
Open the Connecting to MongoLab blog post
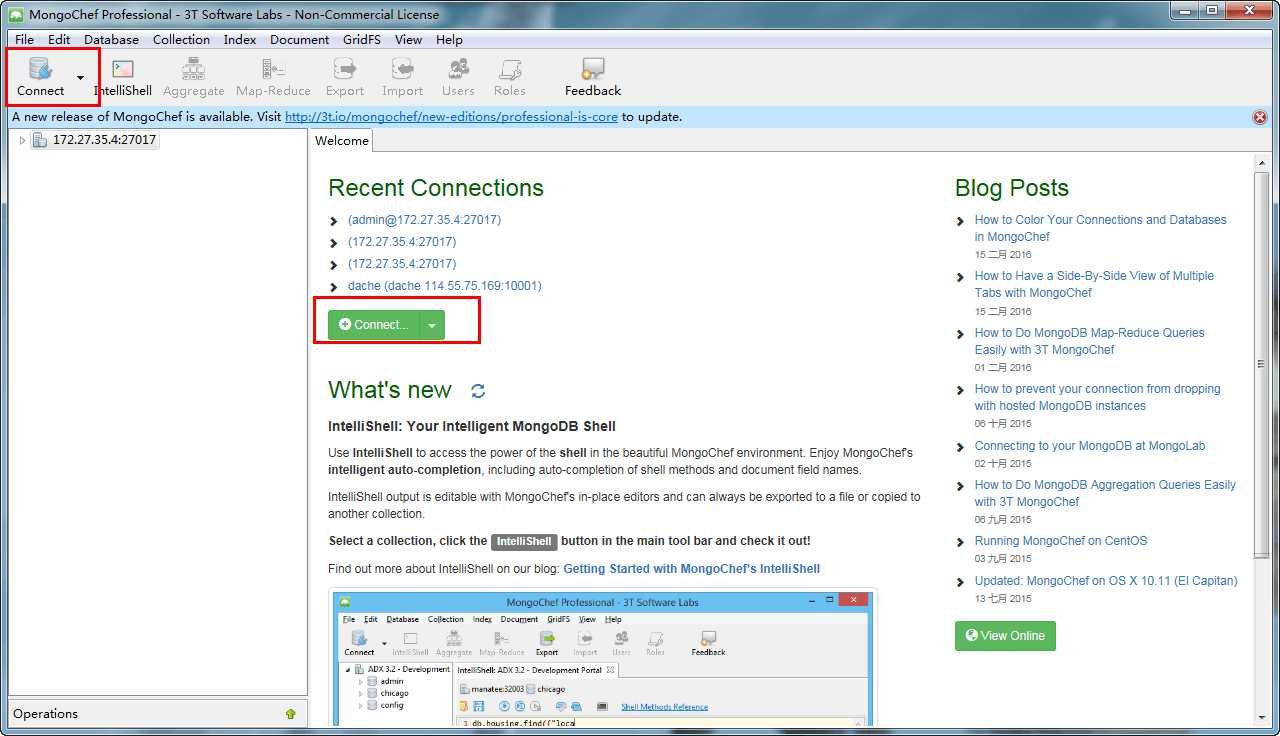pos(1090,446)
